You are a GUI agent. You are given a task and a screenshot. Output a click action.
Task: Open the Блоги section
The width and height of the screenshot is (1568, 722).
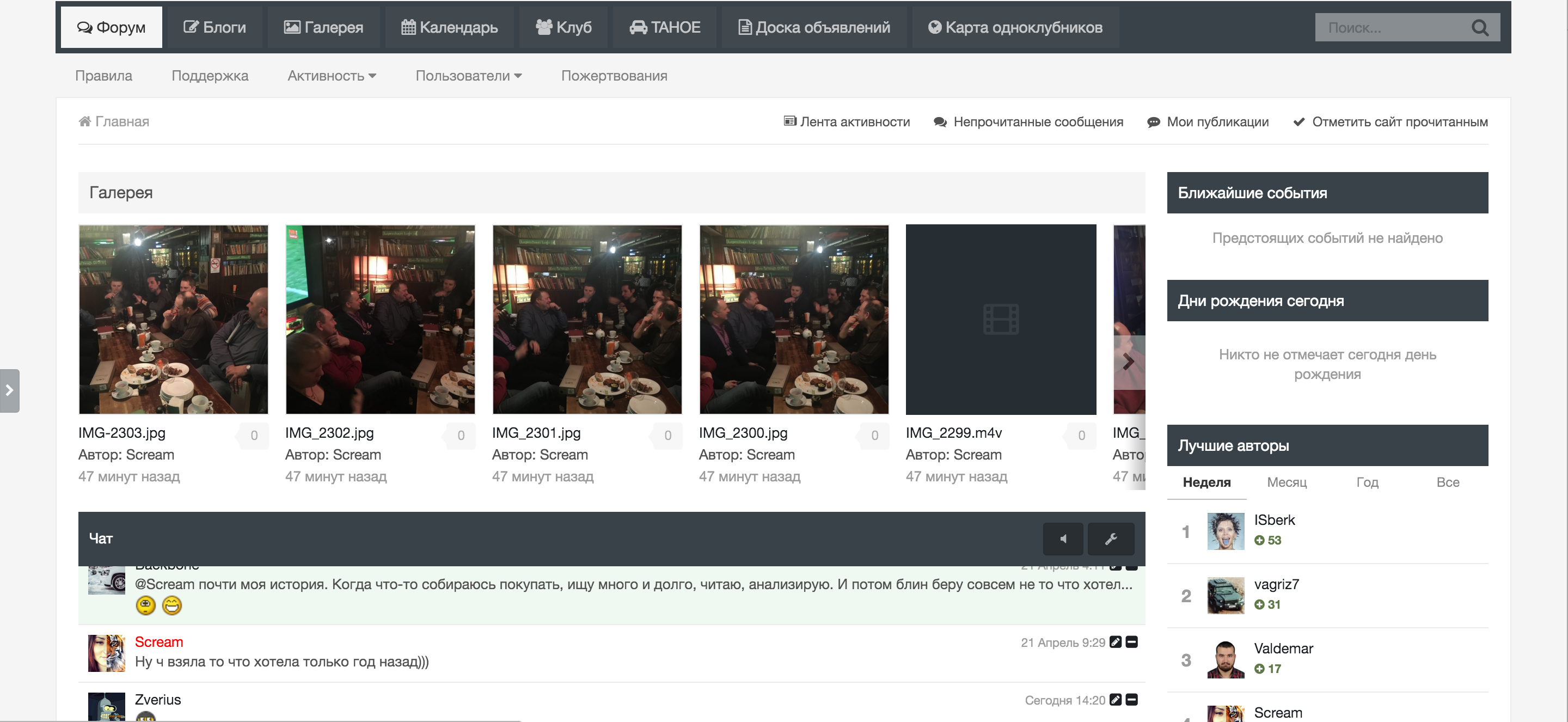click(215, 27)
